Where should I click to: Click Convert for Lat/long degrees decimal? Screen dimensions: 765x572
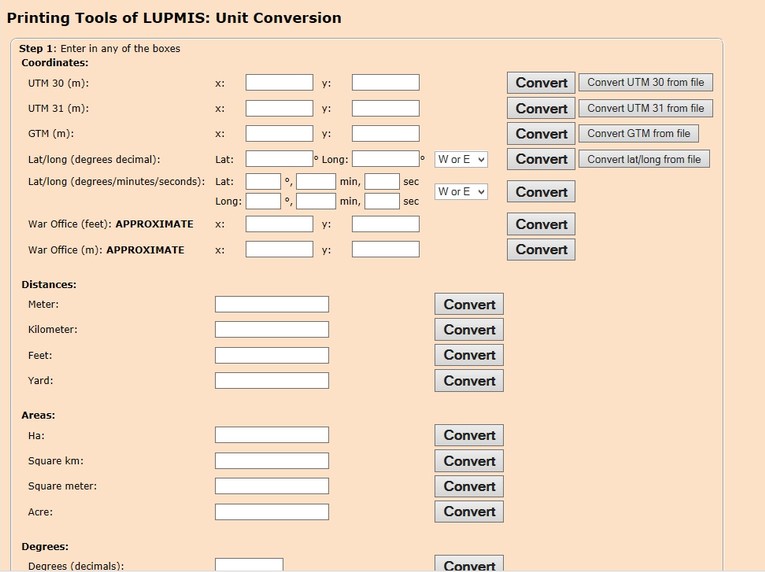[541, 159]
